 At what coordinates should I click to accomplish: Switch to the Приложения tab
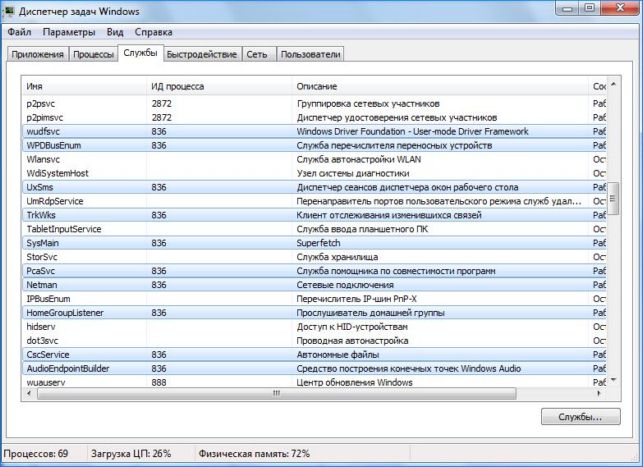pos(38,54)
